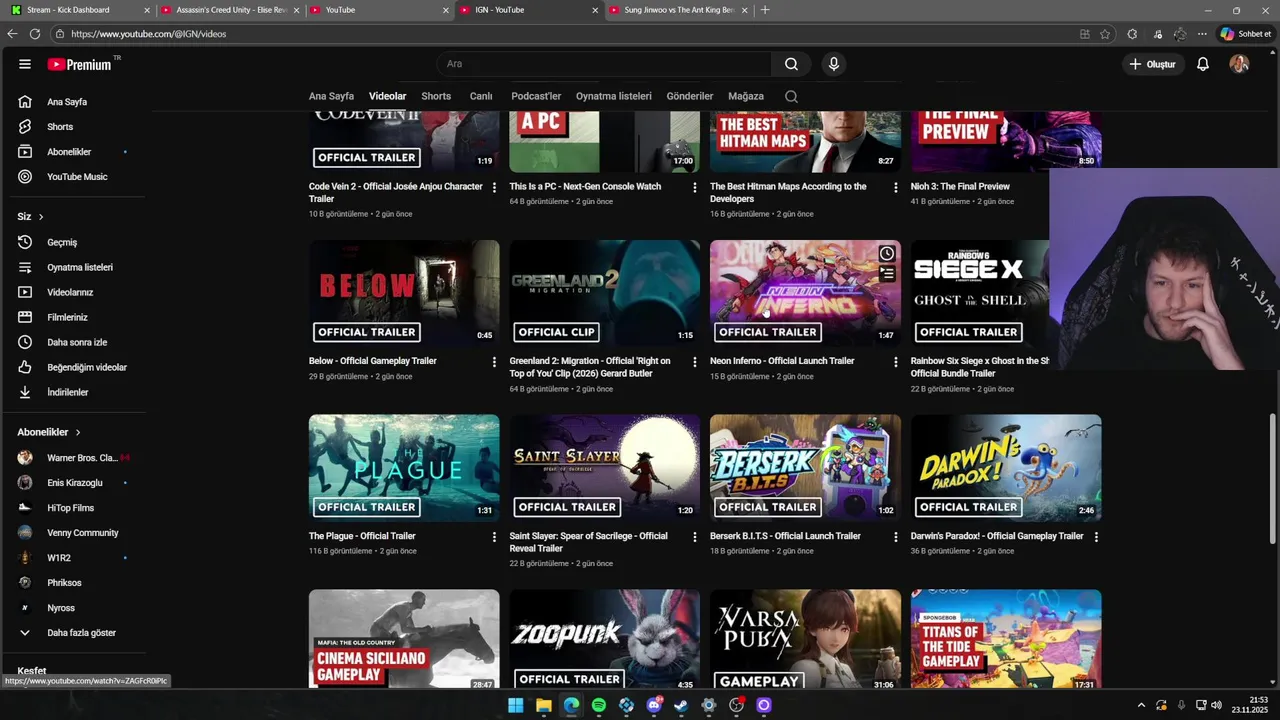Open YouTube Music in the sidebar

click(x=75, y=177)
